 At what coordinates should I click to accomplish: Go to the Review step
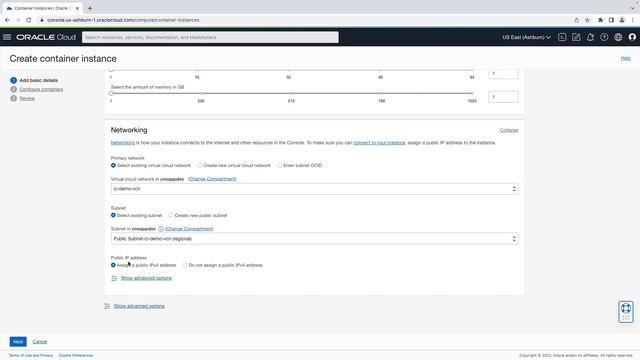pos(27,98)
